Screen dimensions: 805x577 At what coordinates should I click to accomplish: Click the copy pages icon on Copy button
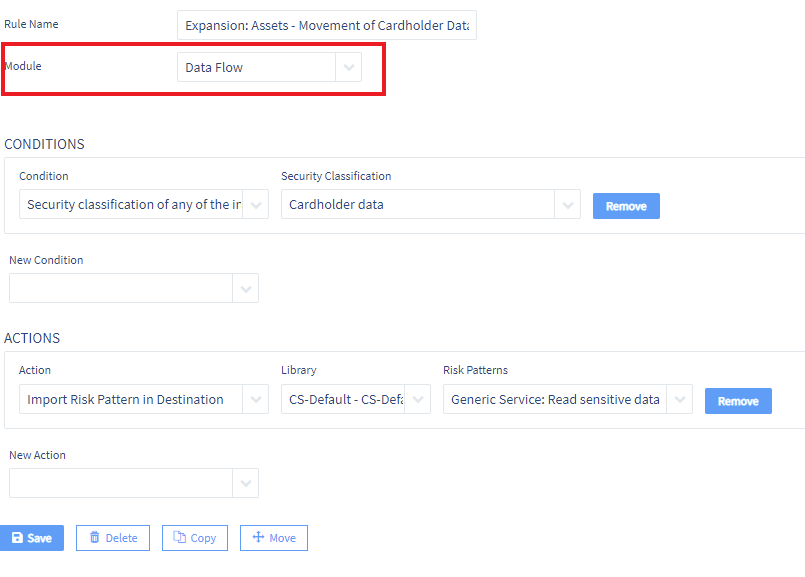point(178,537)
